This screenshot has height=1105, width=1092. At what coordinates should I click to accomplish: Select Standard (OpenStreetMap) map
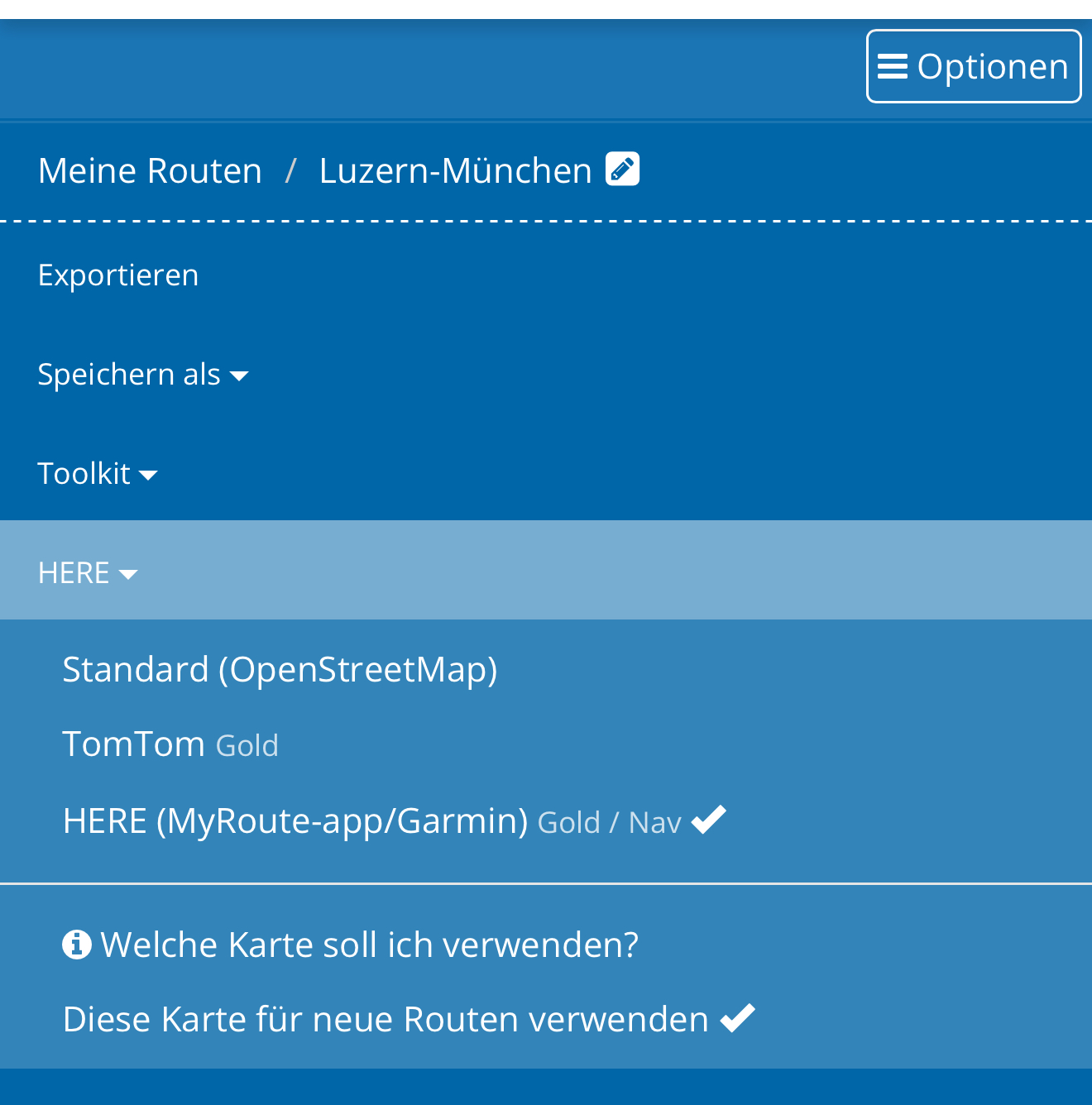coord(280,670)
